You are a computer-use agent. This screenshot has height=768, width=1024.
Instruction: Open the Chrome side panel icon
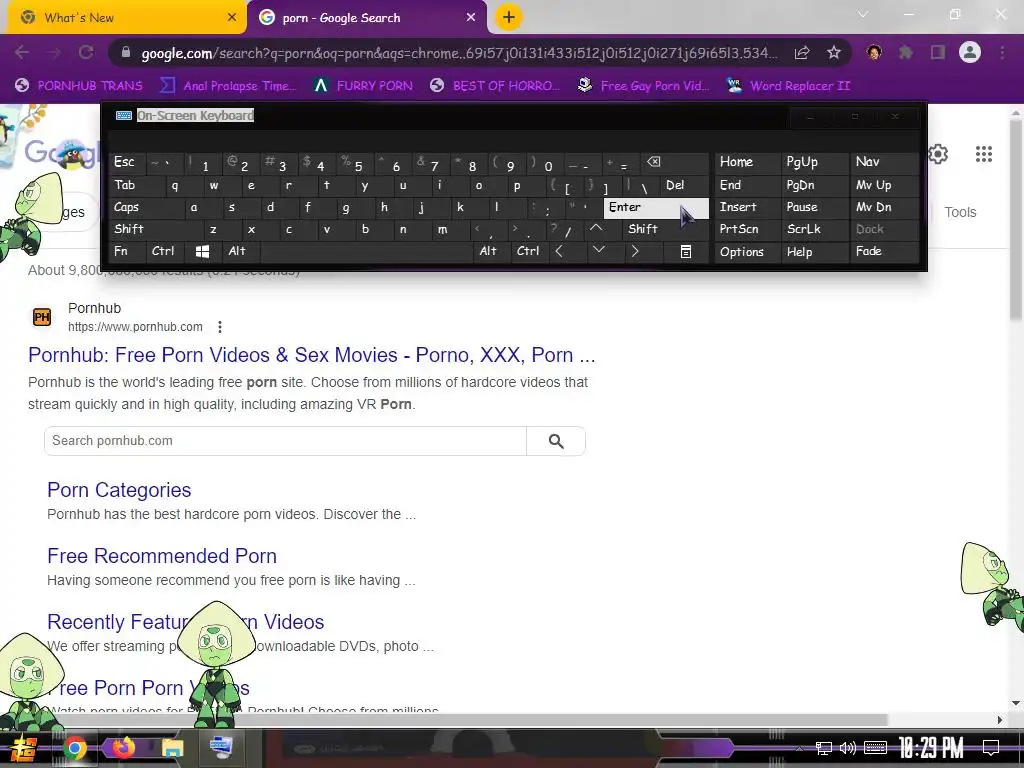pyautogui.click(x=938, y=52)
